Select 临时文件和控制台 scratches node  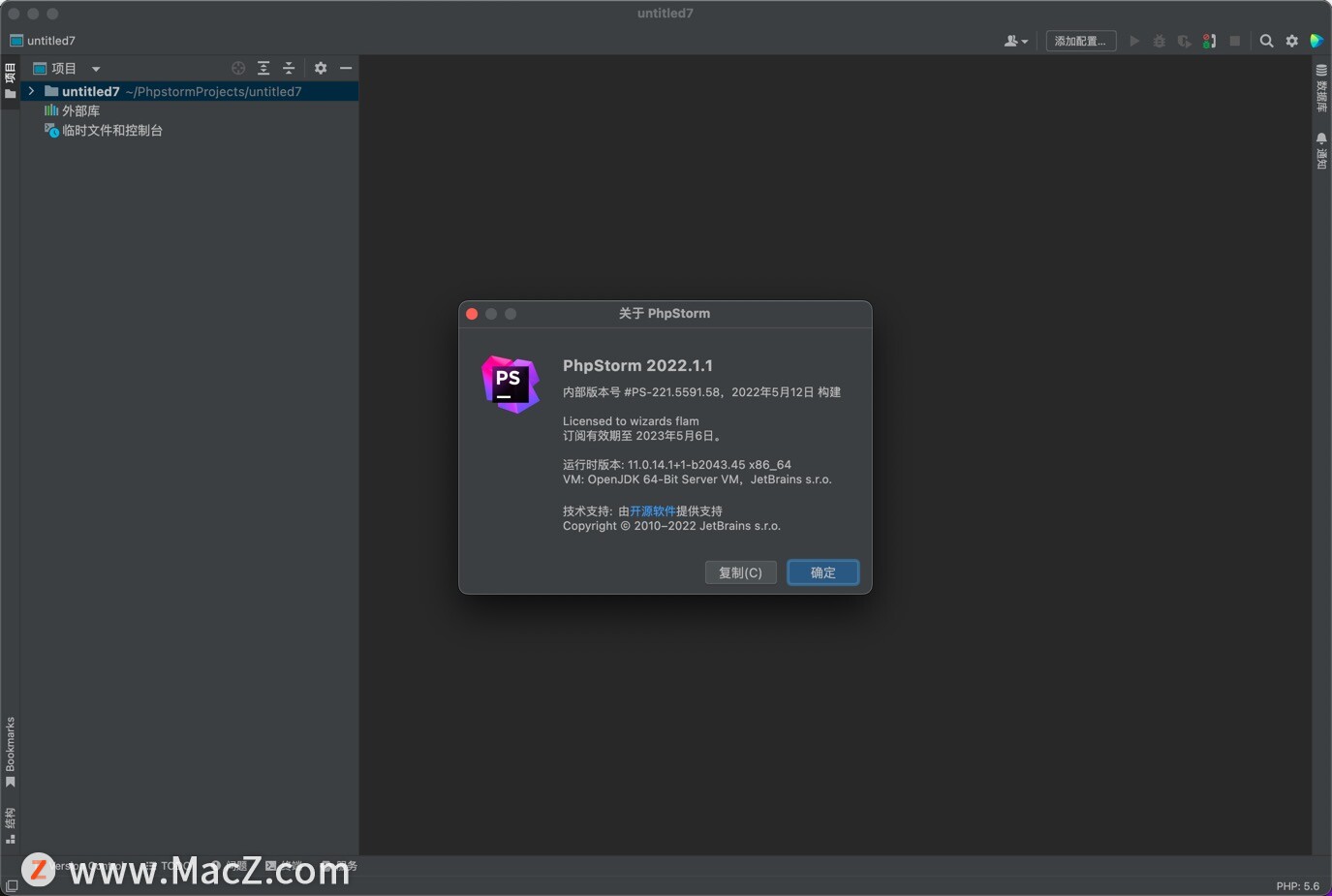104,130
